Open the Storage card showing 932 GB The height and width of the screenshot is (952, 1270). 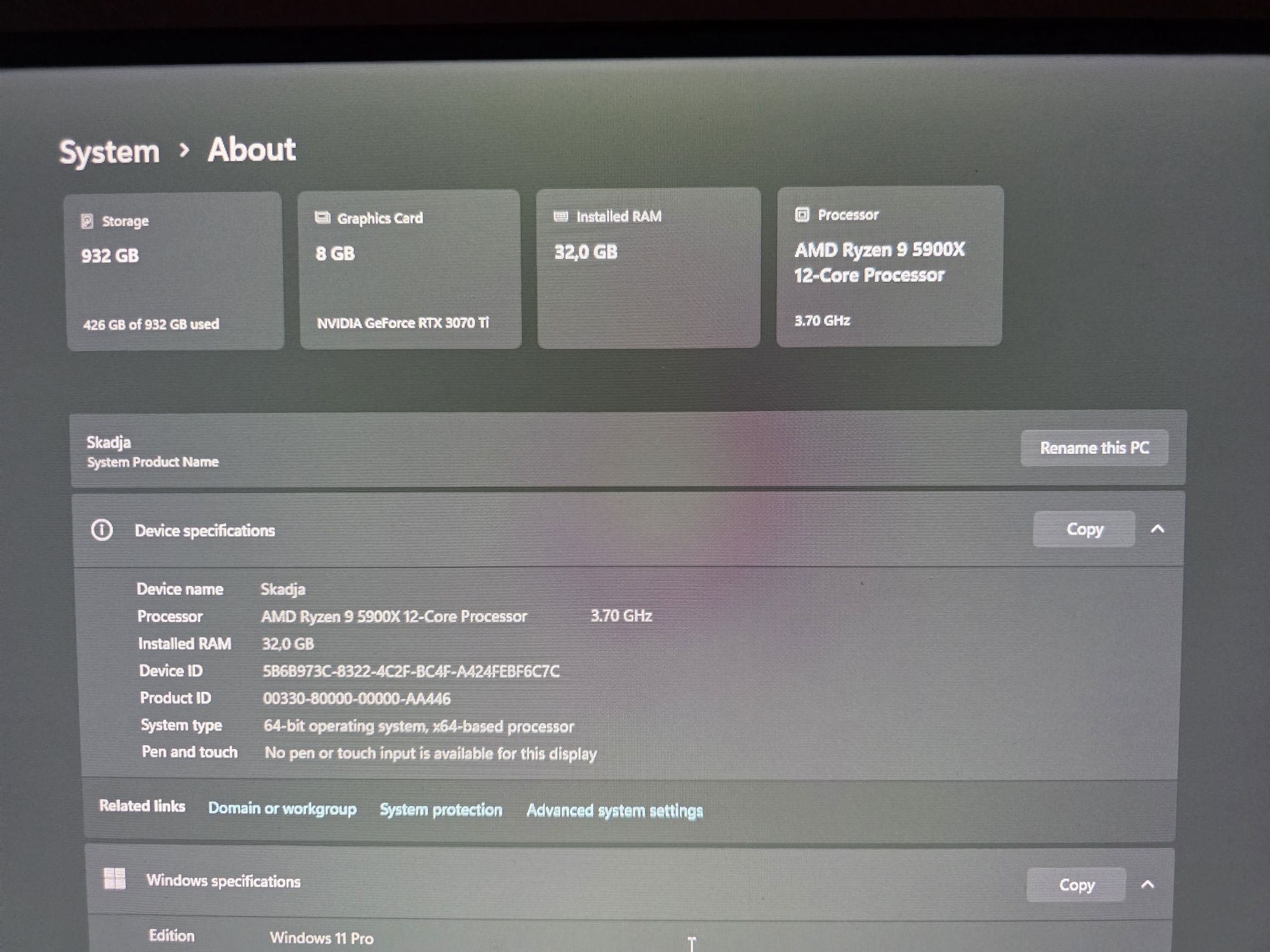tap(174, 271)
